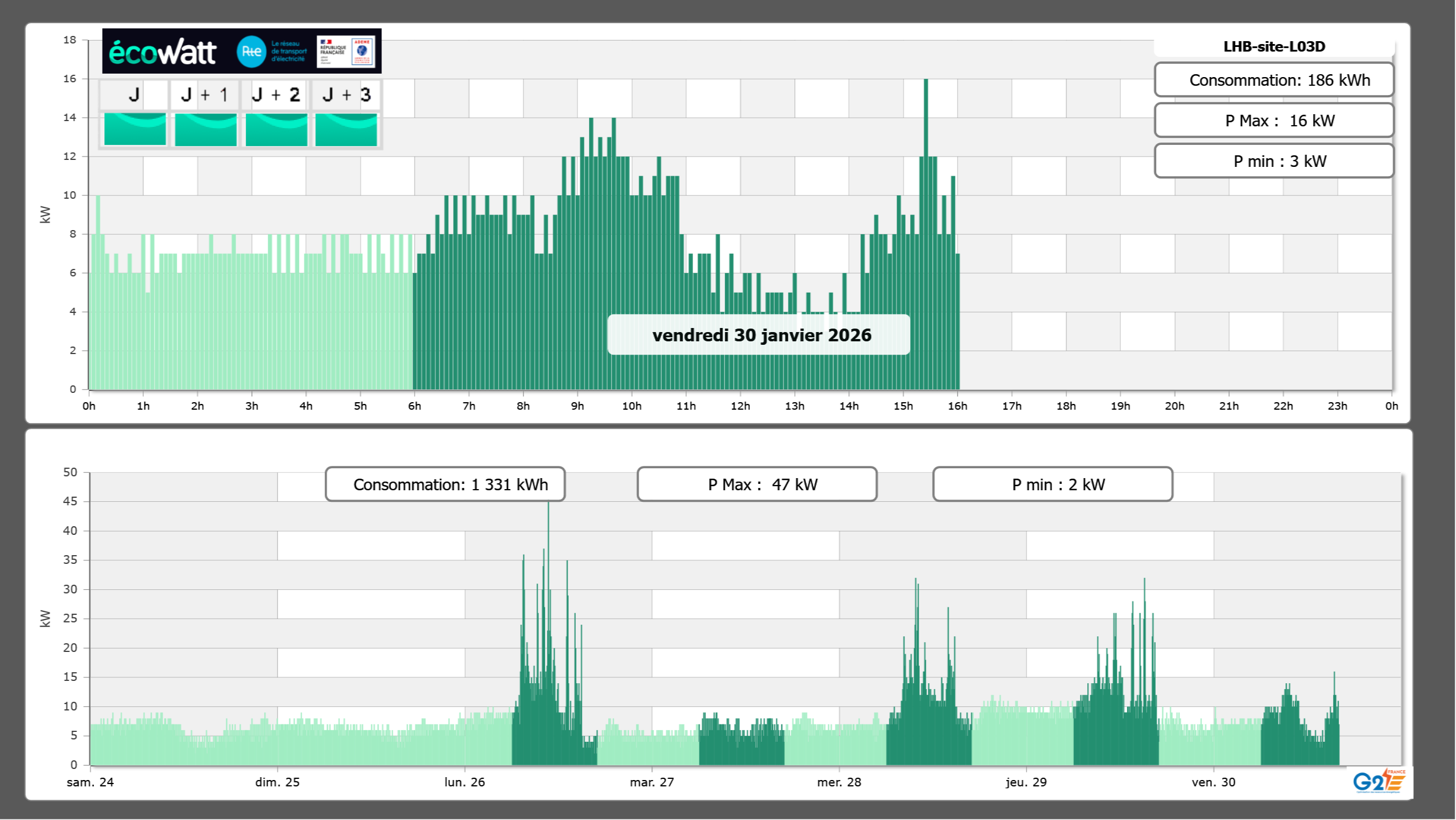Click the Consommation: 186 kWh box

click(x=1274, y=80)
